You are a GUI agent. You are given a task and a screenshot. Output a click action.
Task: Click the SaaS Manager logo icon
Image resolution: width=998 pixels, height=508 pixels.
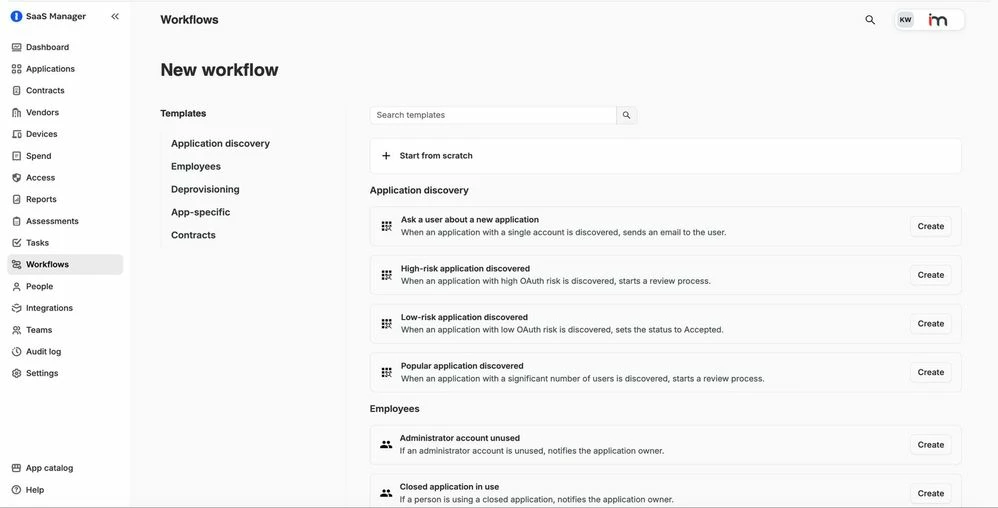click(x=17, y=17)
